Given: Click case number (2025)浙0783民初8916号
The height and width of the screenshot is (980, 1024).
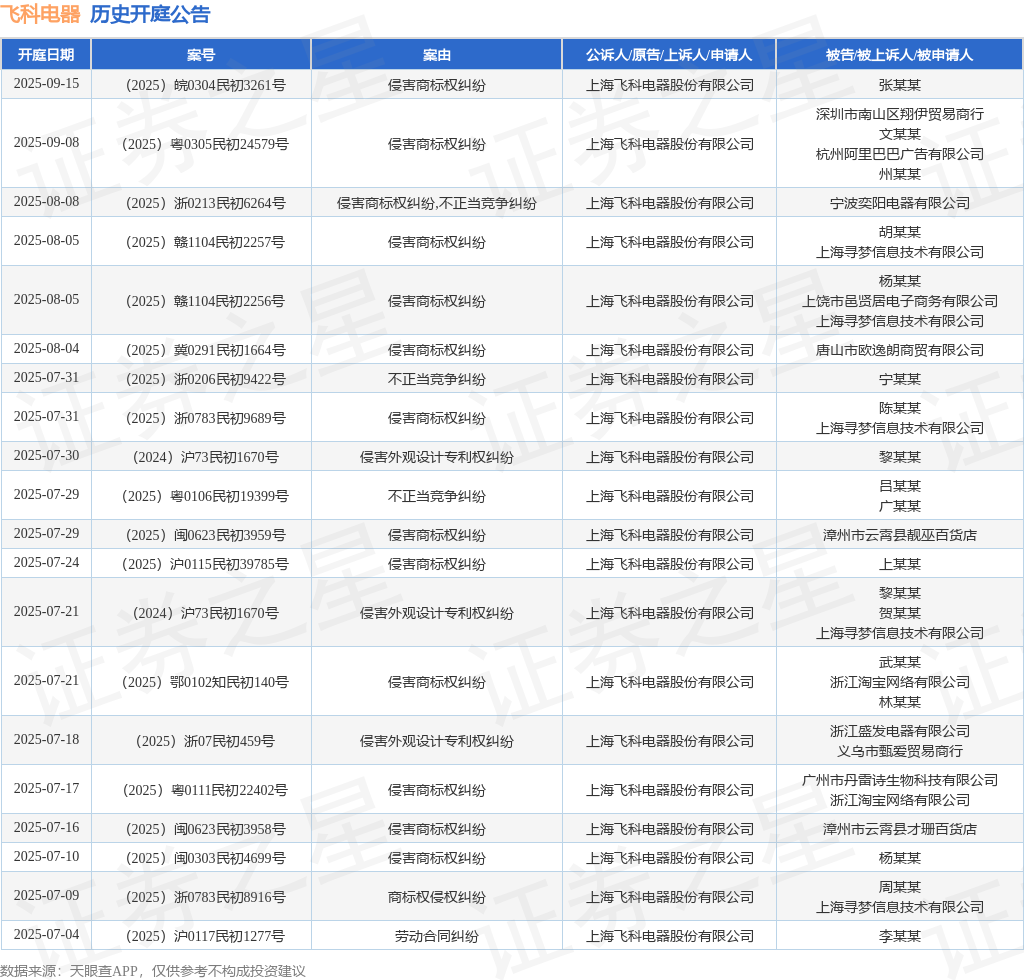Looking at the screenshot, I should coord(205,897).
